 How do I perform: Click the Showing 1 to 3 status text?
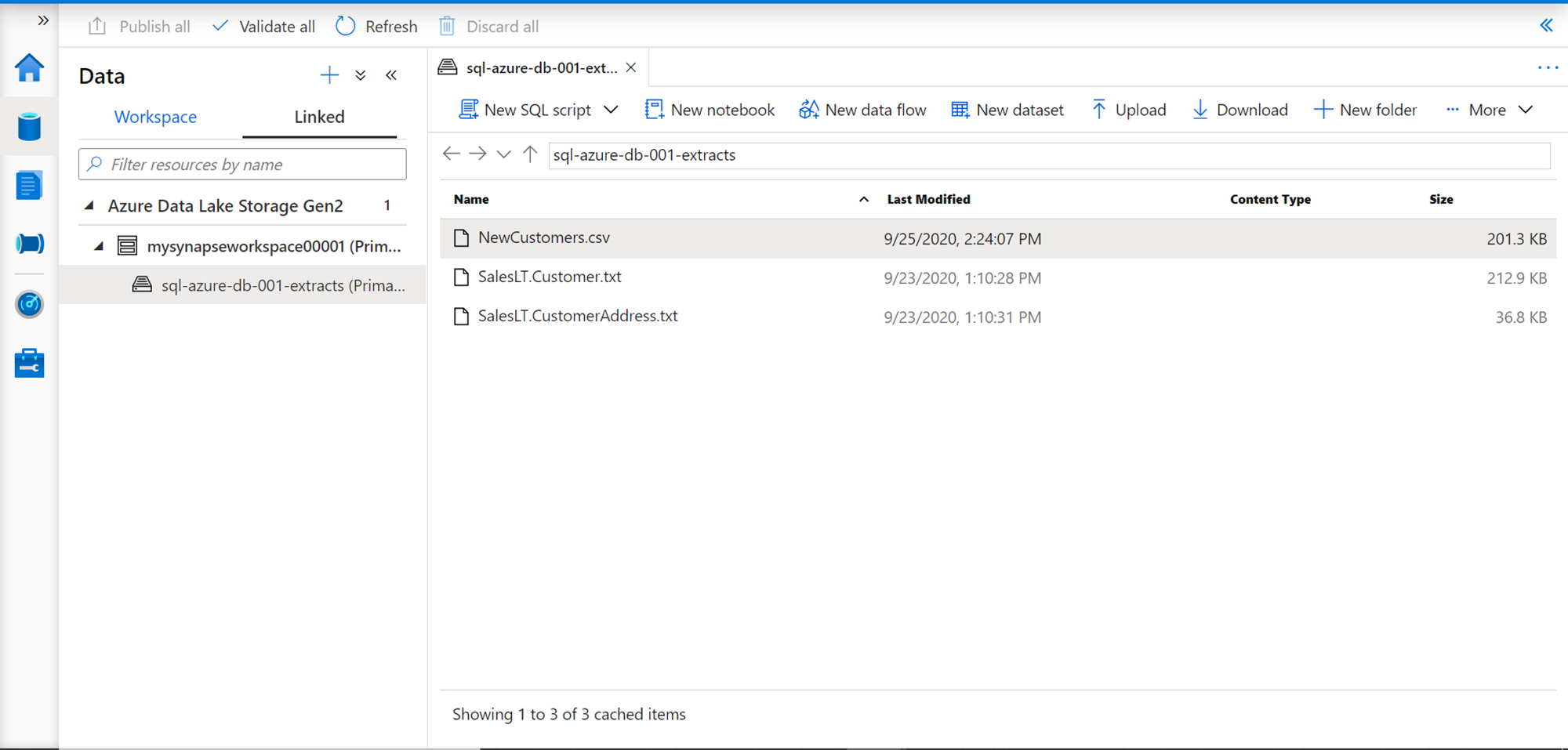pyautogui.click(x=568, y=714)
